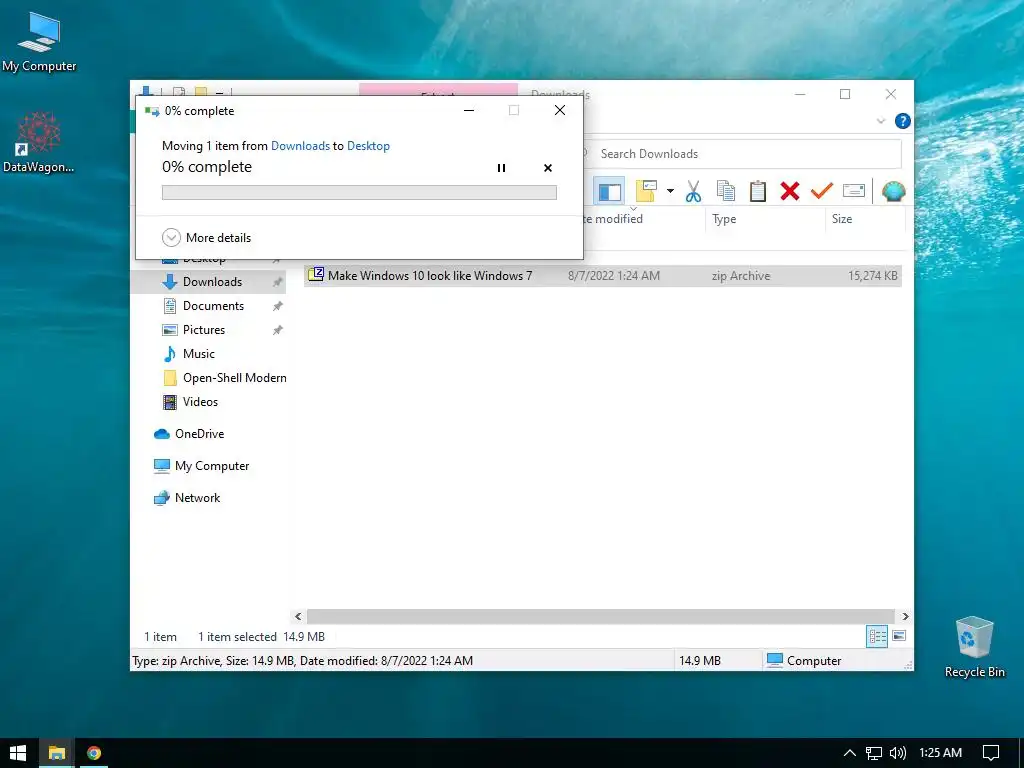Toggle the navigation pane toolbar button
The image size is (1024, 768).
[x=609, y=191]
